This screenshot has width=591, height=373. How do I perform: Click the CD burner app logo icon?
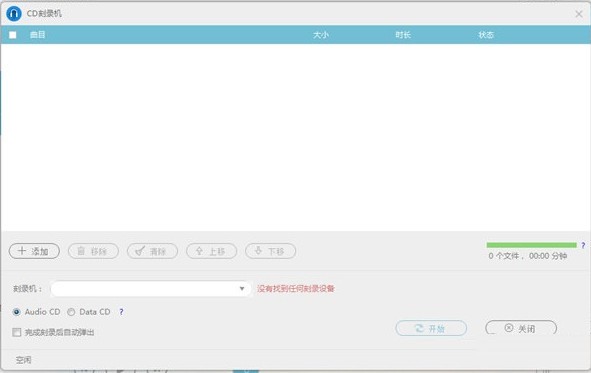point(14,14)
